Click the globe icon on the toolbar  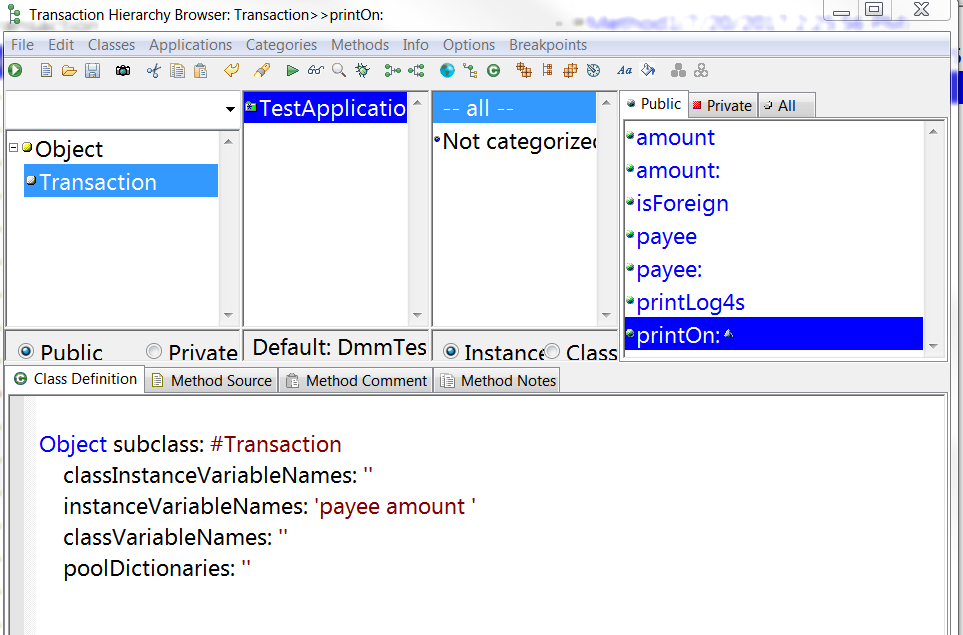click(447, 70)
